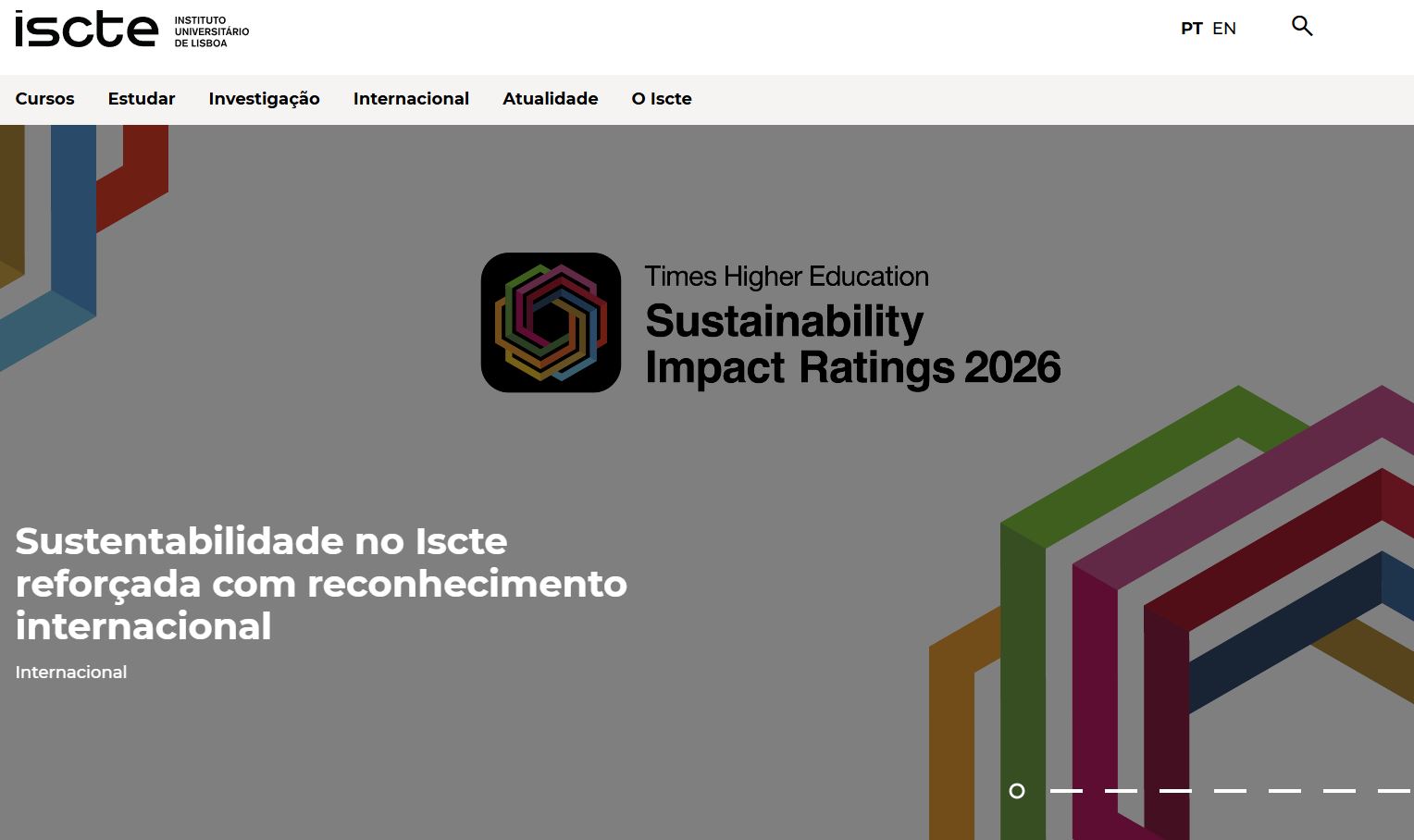
Task: Select the first carousel slide circle indicator
Action: coord(1017,791)
